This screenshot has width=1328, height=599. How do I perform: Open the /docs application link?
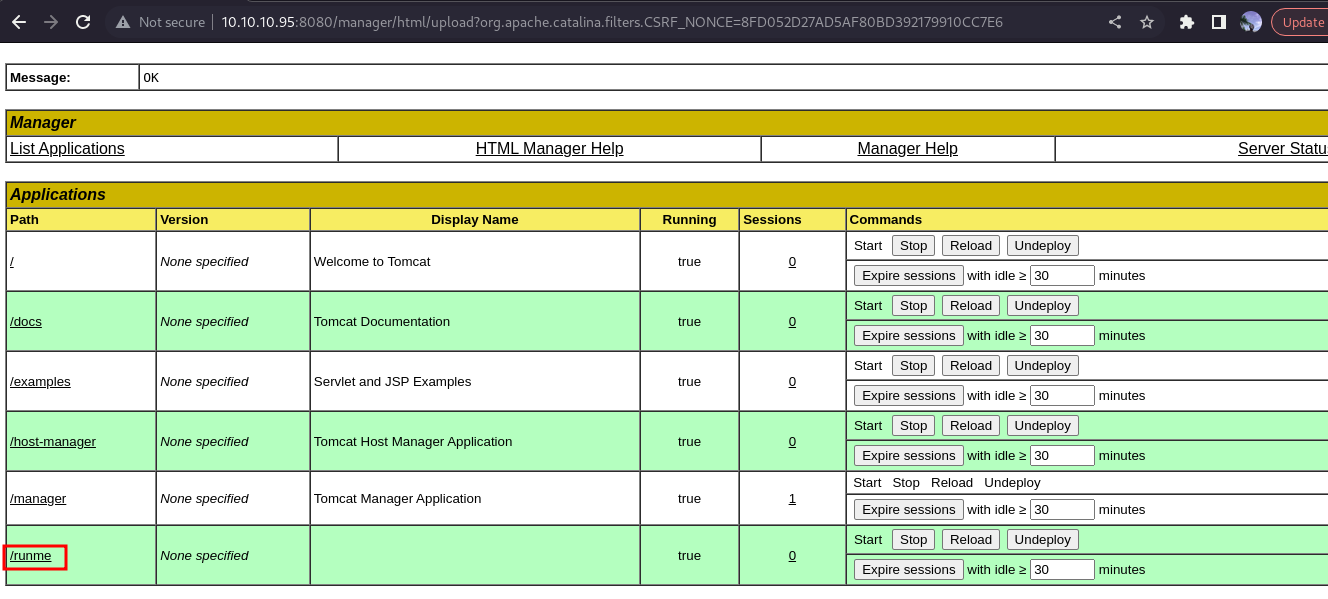tap(26, 322)
